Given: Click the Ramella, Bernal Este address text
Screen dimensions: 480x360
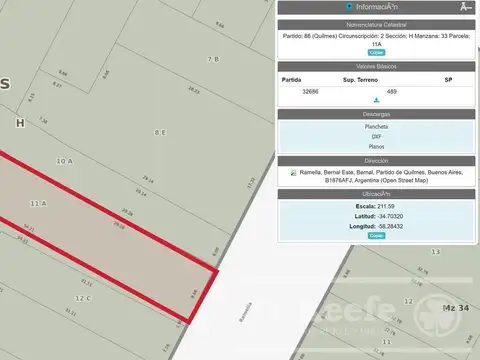Looking at the screenshot, I should click(x=381, y=176).
